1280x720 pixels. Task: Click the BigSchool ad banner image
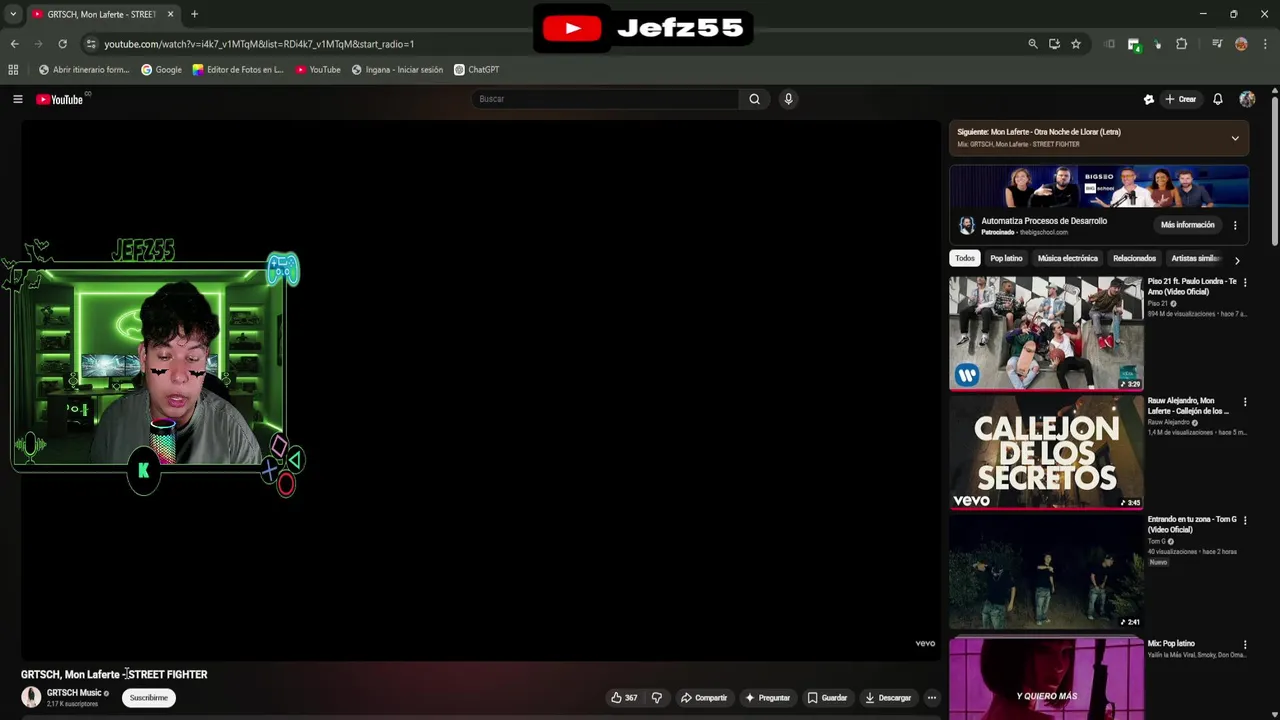click(1099, 186)
